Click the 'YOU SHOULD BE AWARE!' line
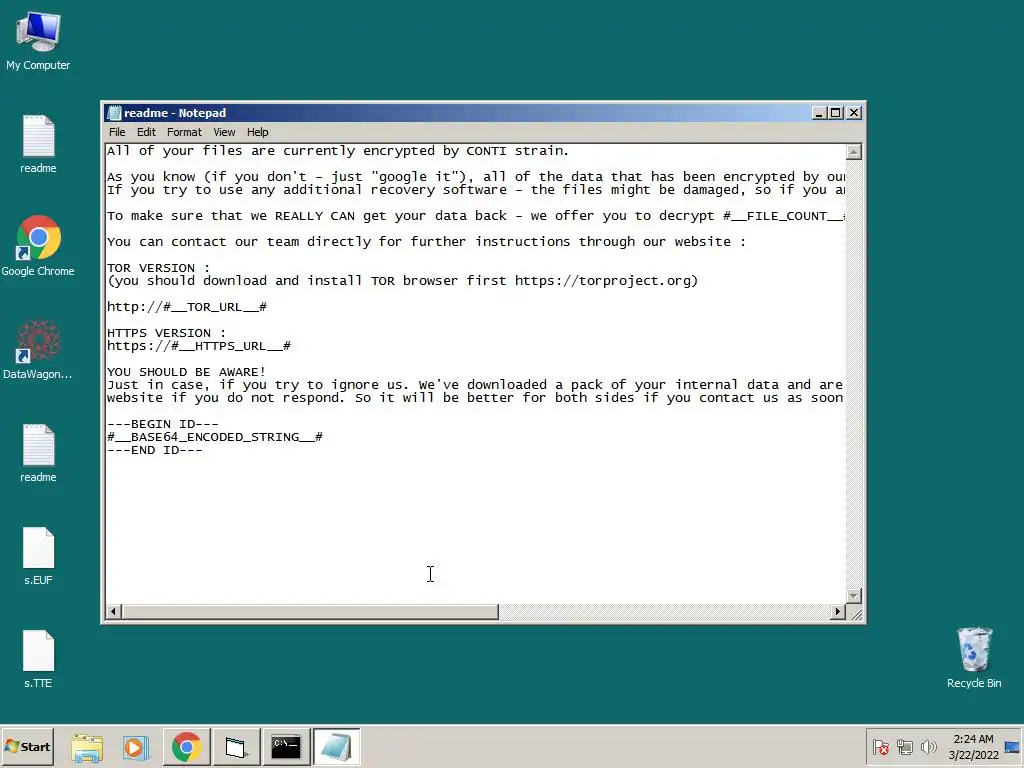The image size is (1024, 768). pos(186,372)
